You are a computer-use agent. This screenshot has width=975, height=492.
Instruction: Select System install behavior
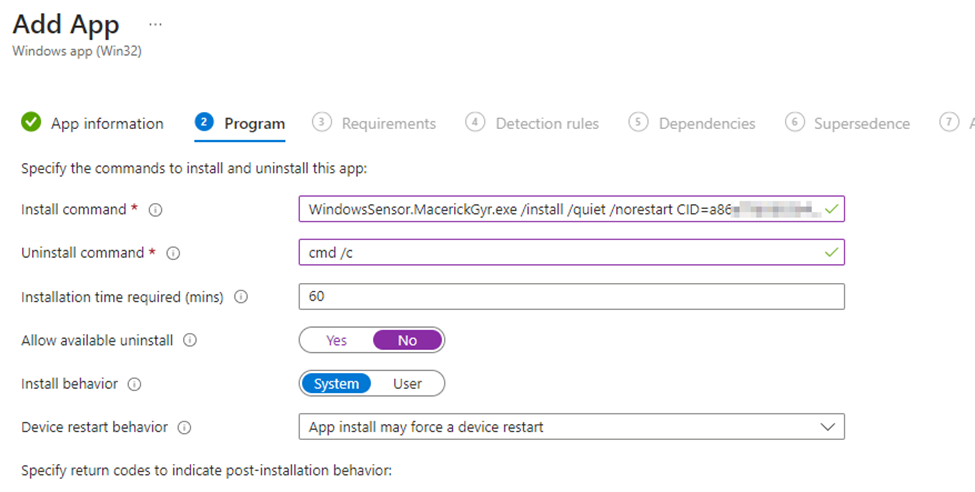pyautogui.click(x=336, y=384)
